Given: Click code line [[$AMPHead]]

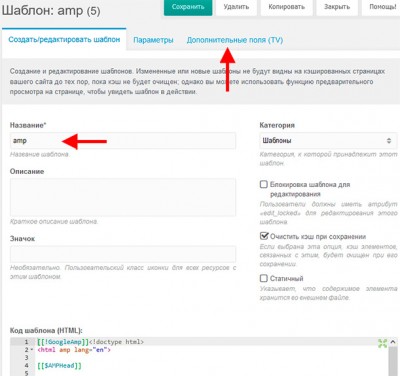Looking at the screenshot, I should click(x=59, y=366).
